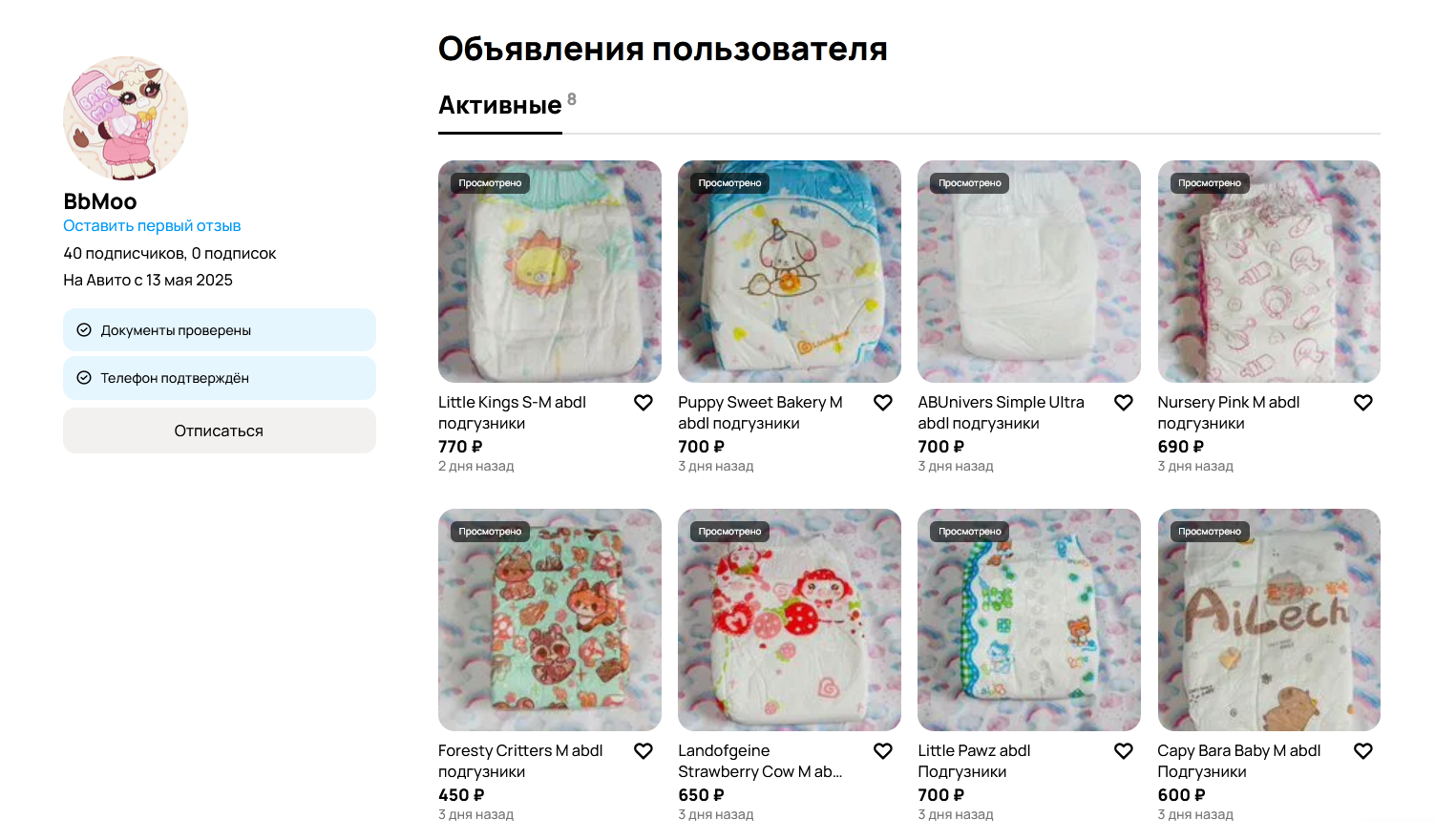This screenshot has width=1435, height=840.
Task: Favorite the Puppy Sweet Bakery M heart
Action: 883,403
